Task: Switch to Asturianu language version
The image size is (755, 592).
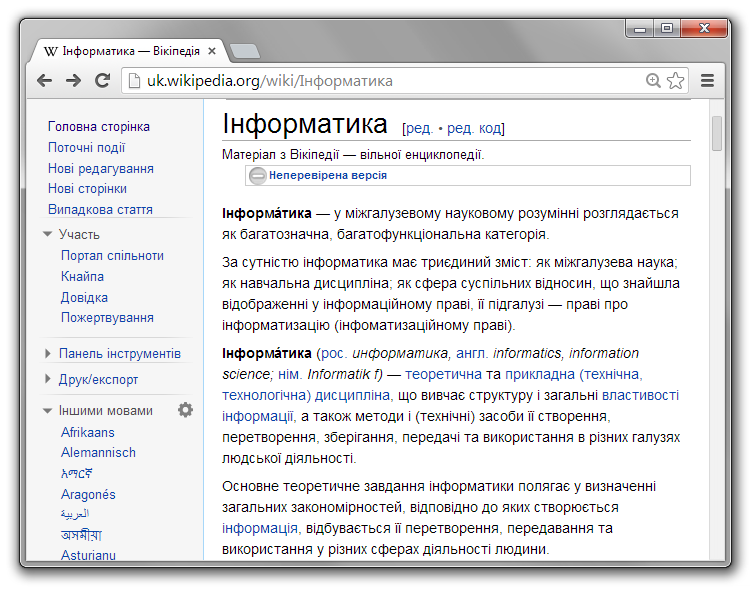Action: click(88, 555)
